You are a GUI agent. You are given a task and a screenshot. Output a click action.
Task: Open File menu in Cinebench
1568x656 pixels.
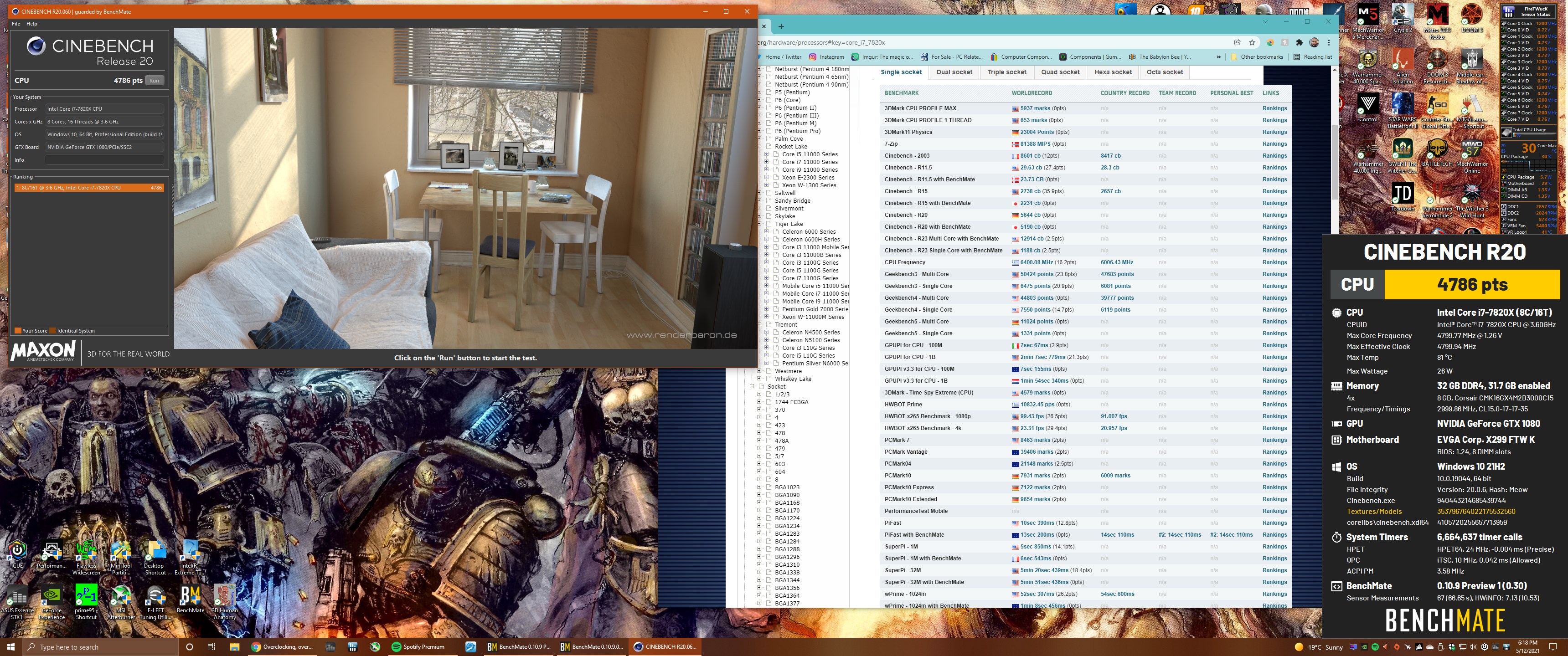16,24
